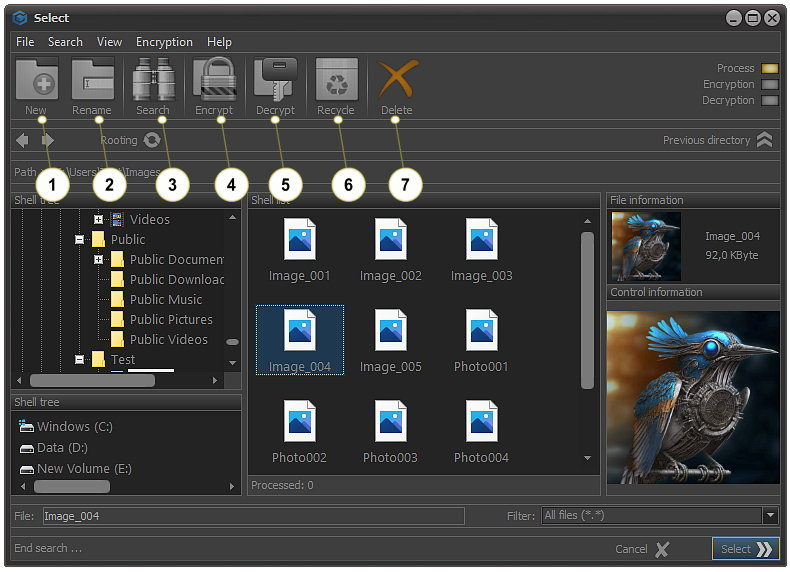
Task: Click folder tree scroll-up arrow
Action: pos(232,217)
